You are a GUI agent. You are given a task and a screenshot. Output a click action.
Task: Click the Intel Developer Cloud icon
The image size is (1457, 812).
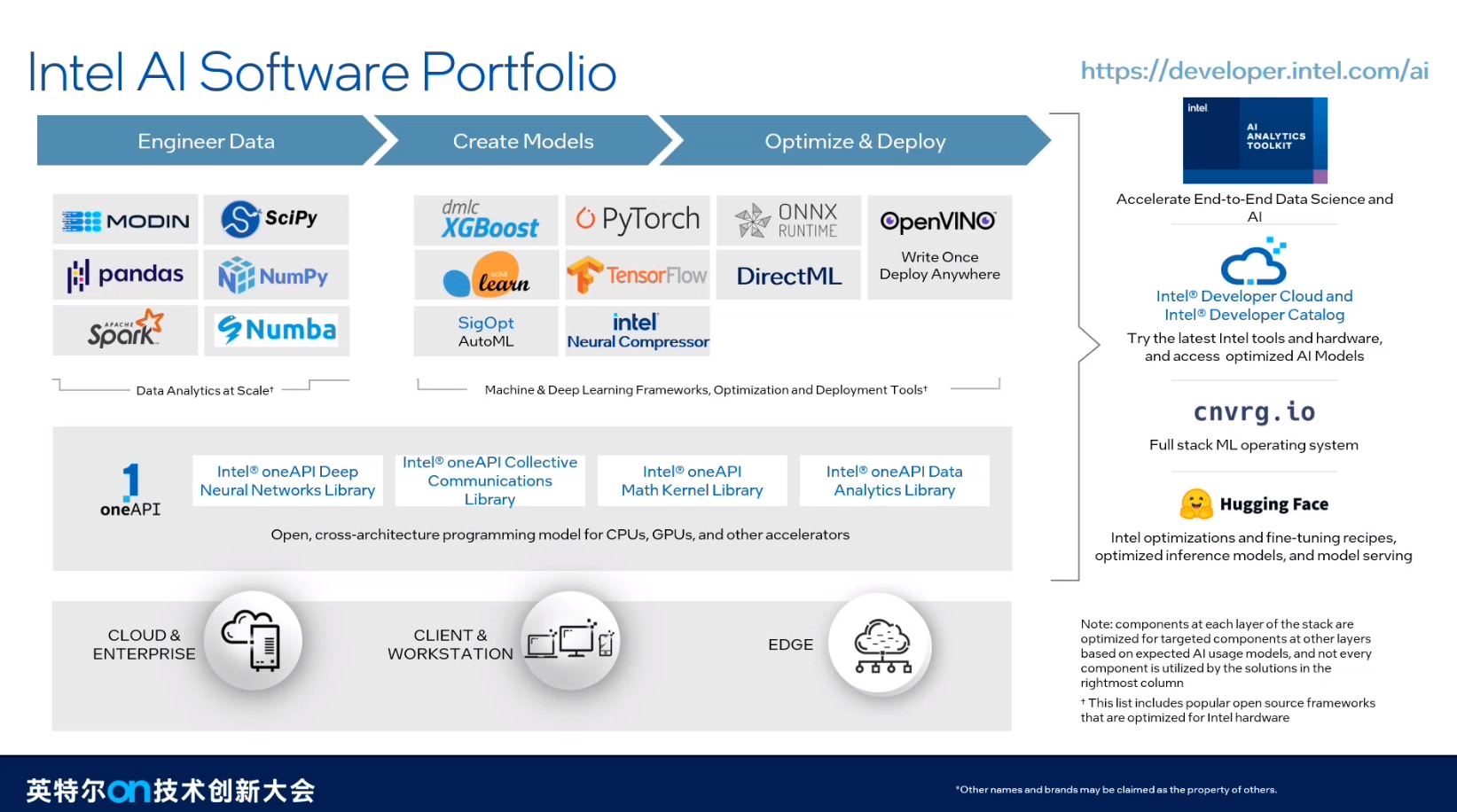(1254, 262)
